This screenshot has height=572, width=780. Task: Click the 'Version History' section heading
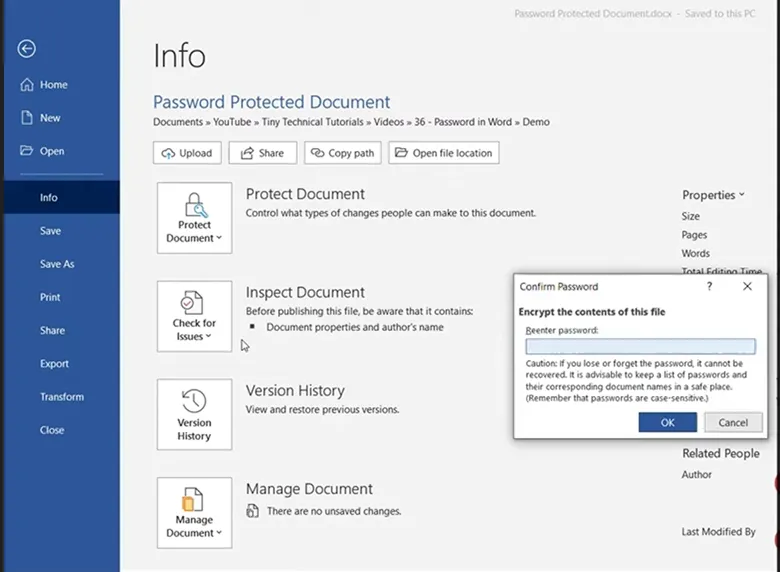(295, 391)
